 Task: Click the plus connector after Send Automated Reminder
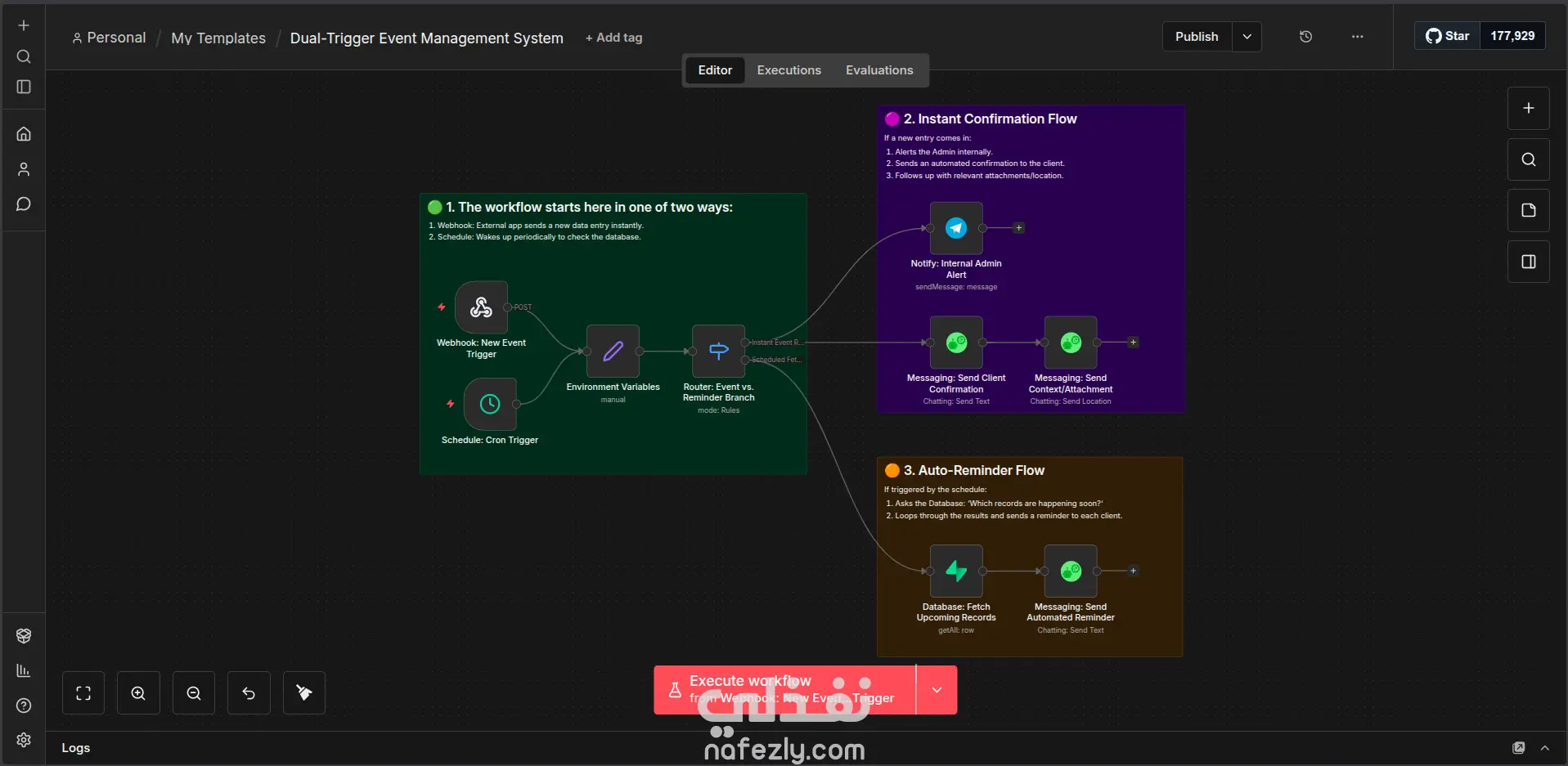pyautogui.click(x=1133, y=571)
